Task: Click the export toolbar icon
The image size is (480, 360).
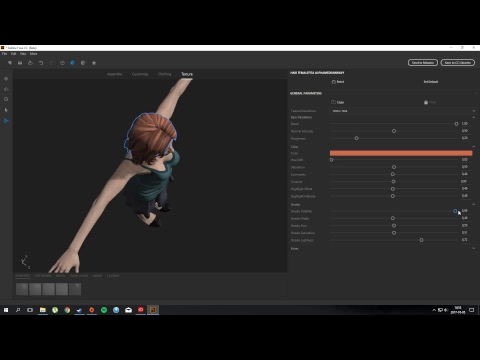Action: click(x=30, y=63)
